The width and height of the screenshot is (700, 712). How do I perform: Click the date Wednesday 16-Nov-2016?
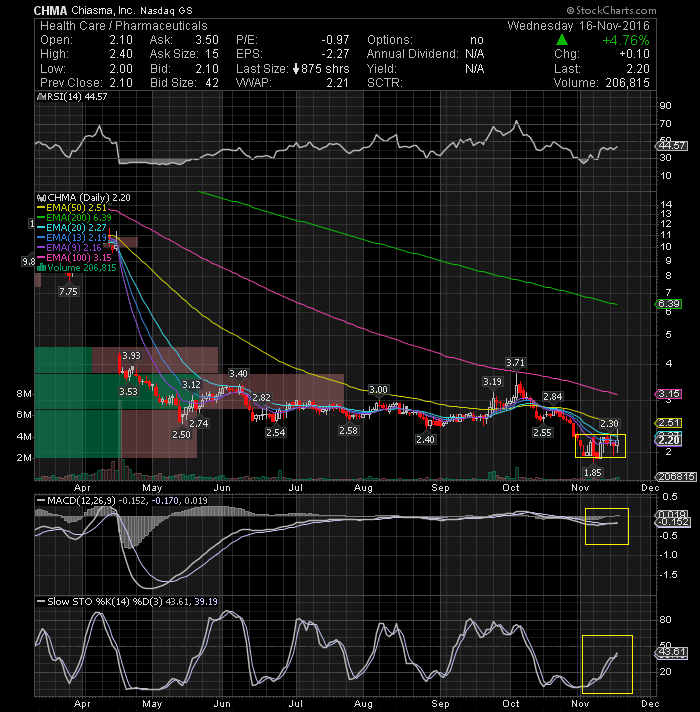578,26
